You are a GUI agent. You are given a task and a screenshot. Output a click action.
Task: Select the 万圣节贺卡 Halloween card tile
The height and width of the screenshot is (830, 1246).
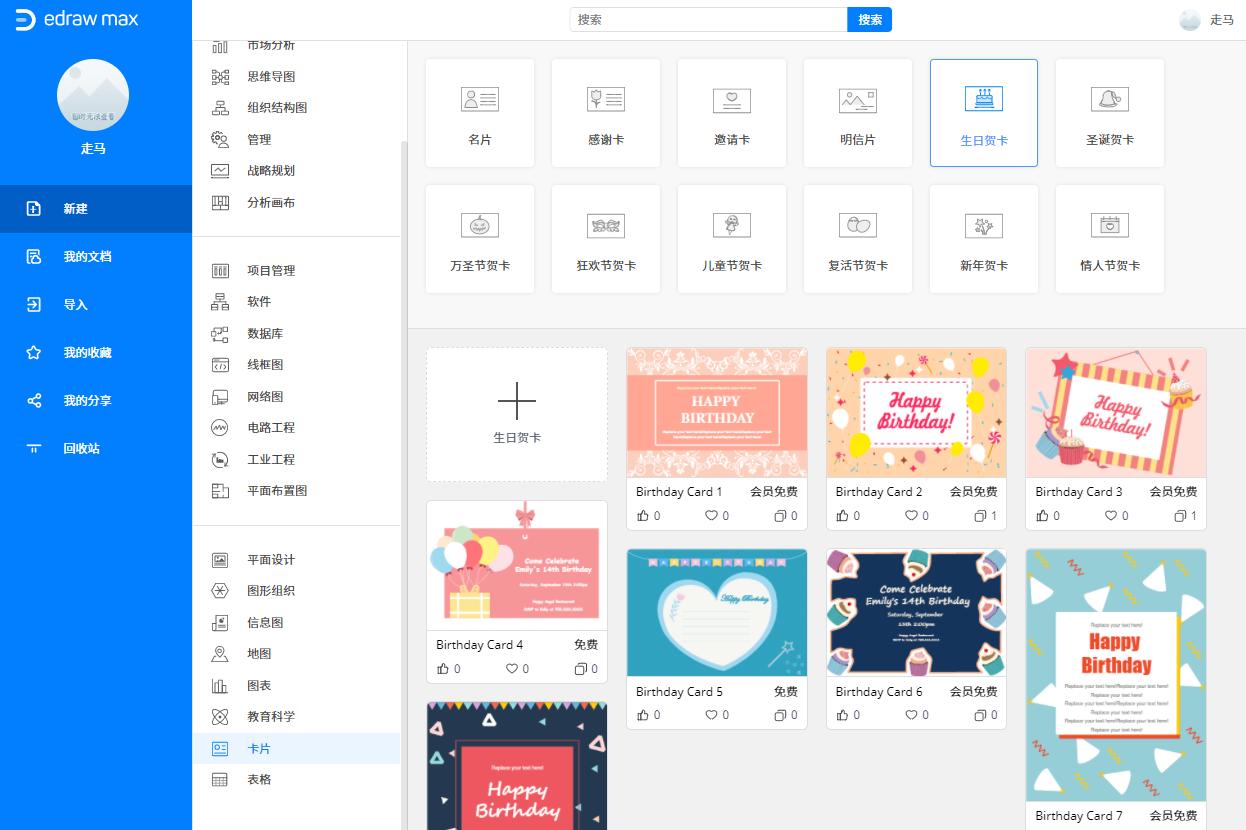click(479, 238)
